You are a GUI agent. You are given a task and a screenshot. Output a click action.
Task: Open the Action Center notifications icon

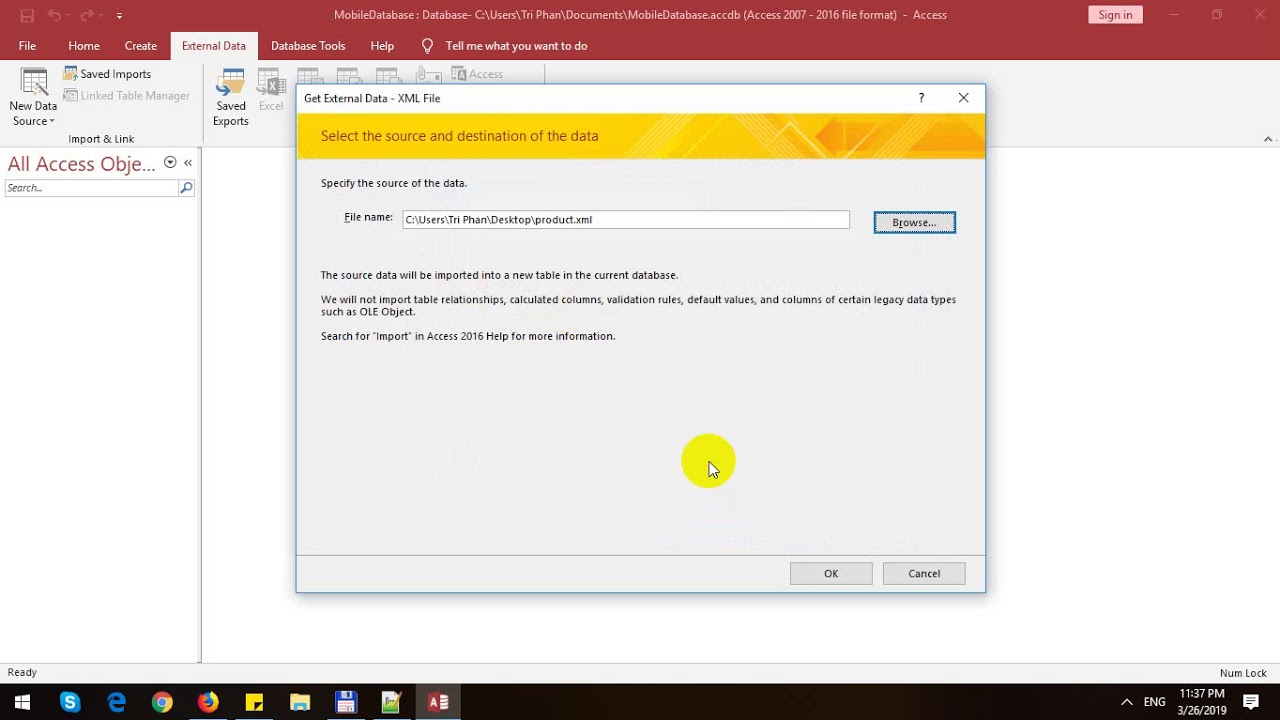coord(1251,702)
